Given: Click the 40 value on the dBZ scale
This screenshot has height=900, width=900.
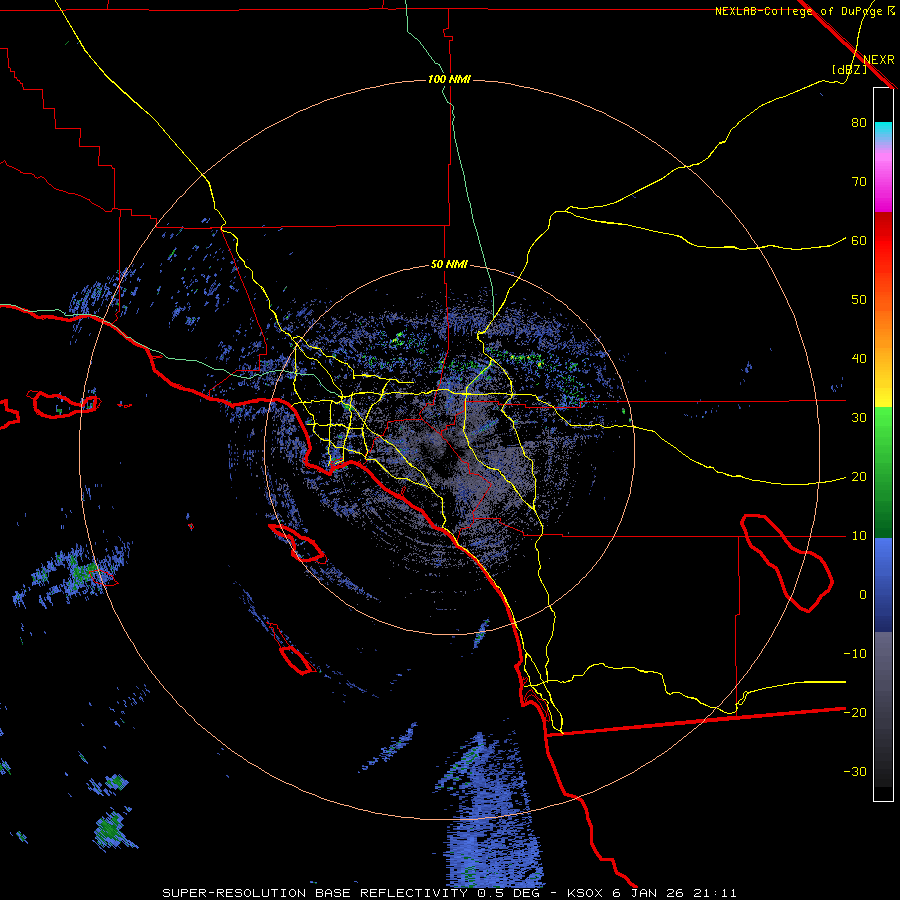Looking at the screenshot, I should coord(859,359).
